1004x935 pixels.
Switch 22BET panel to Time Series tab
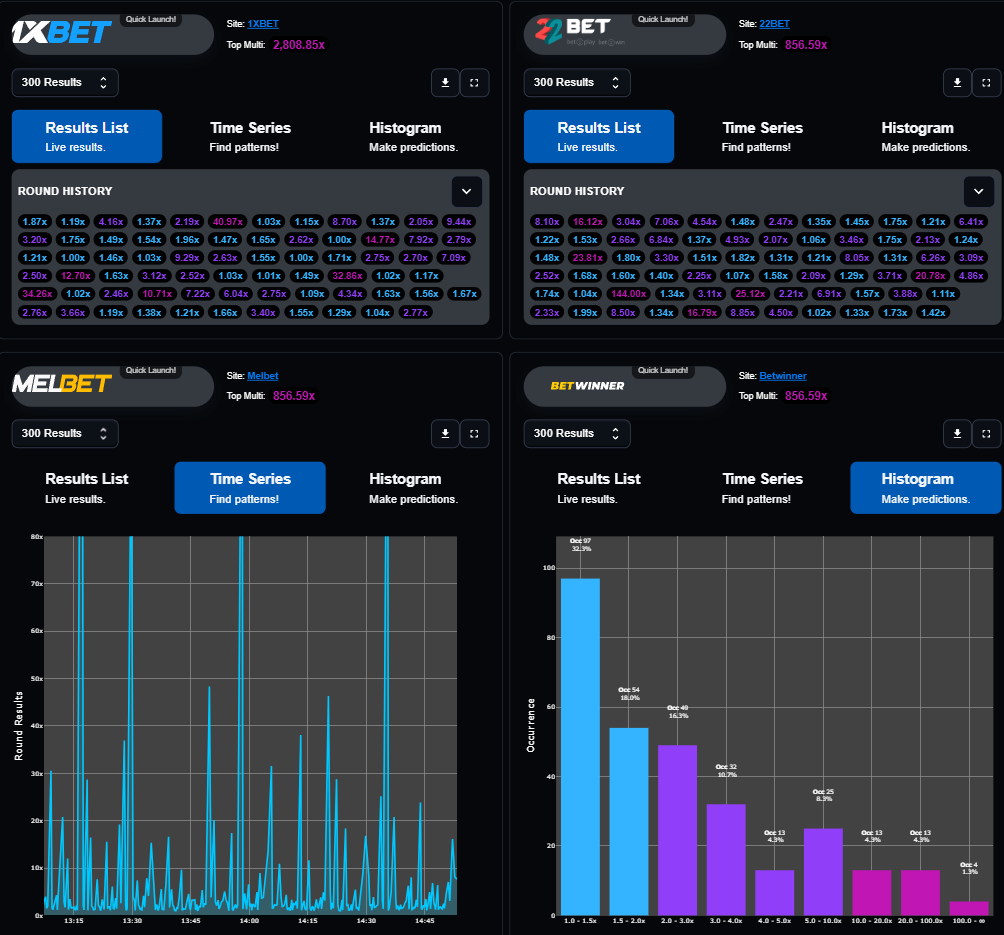pyautogui.click(x=763, y=136)
